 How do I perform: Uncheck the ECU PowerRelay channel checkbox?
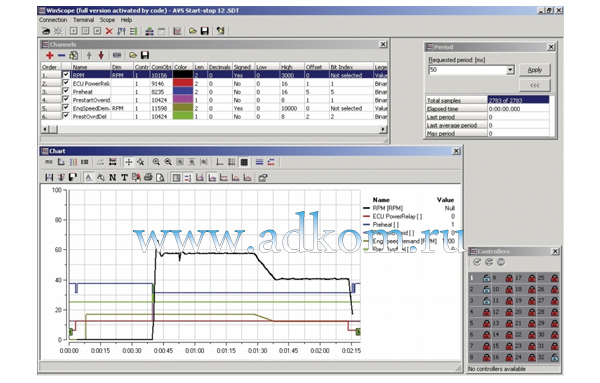66,83
